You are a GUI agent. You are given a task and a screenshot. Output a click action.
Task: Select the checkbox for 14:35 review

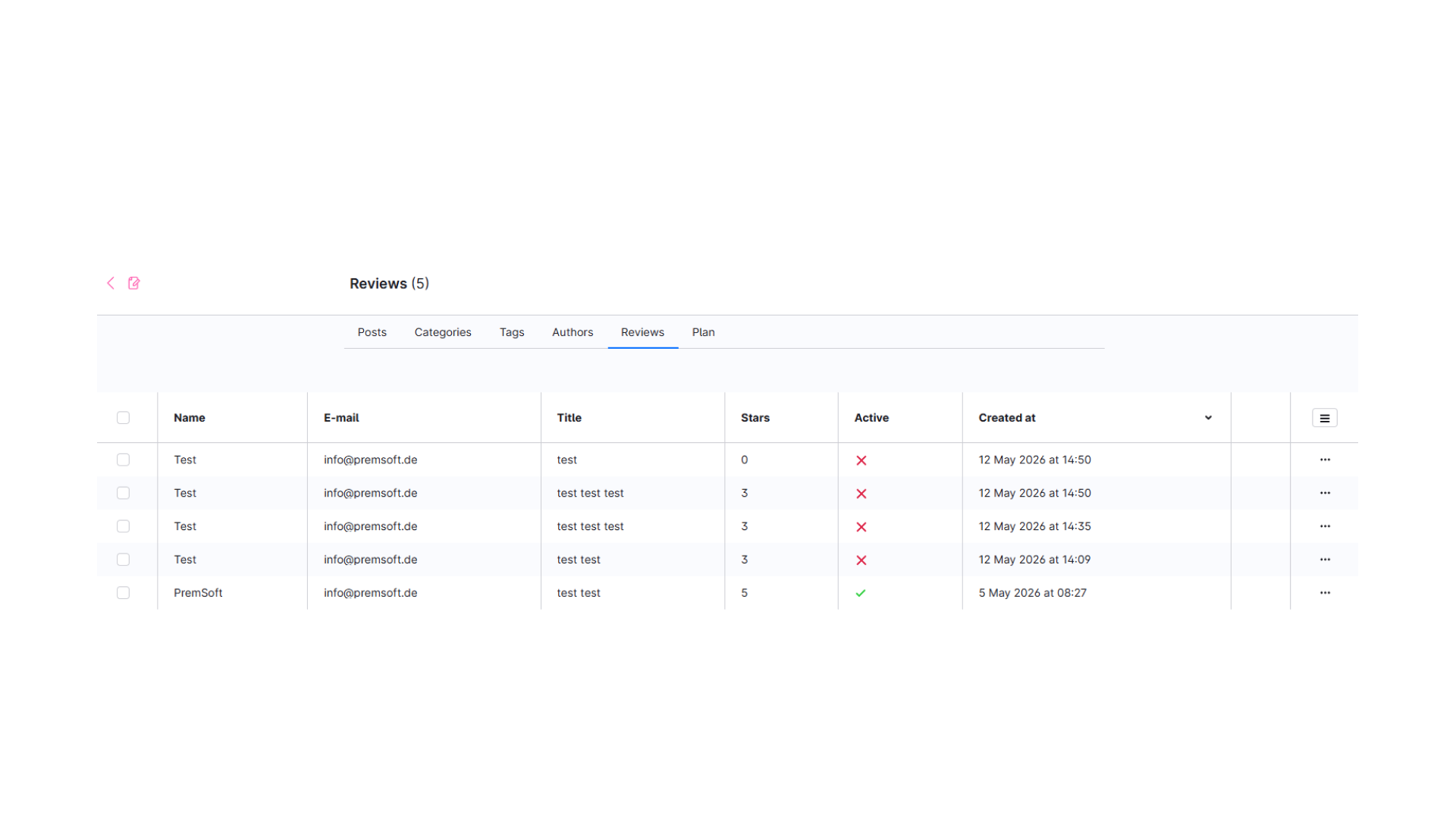click(123, 526)
